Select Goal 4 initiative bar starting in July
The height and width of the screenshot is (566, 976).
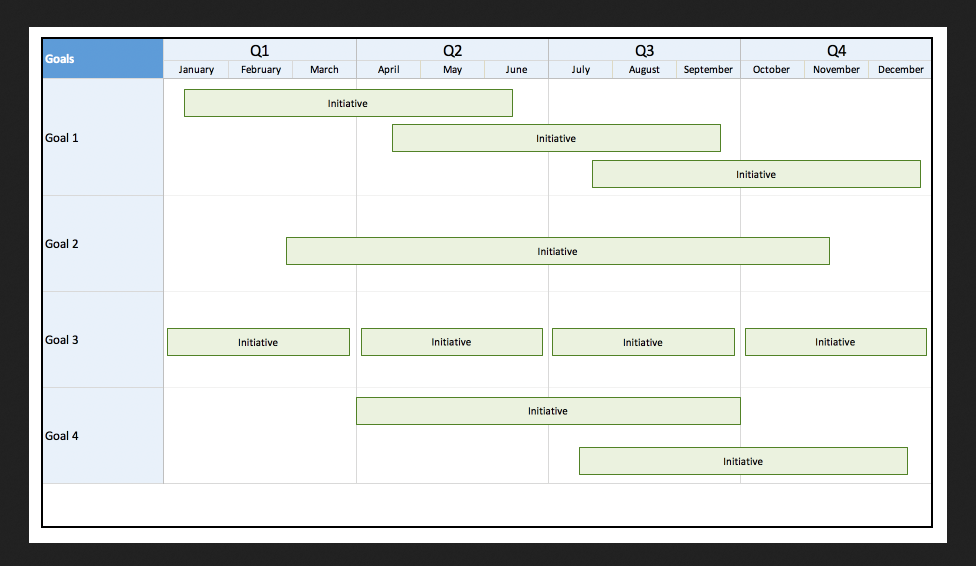point(743,461)
